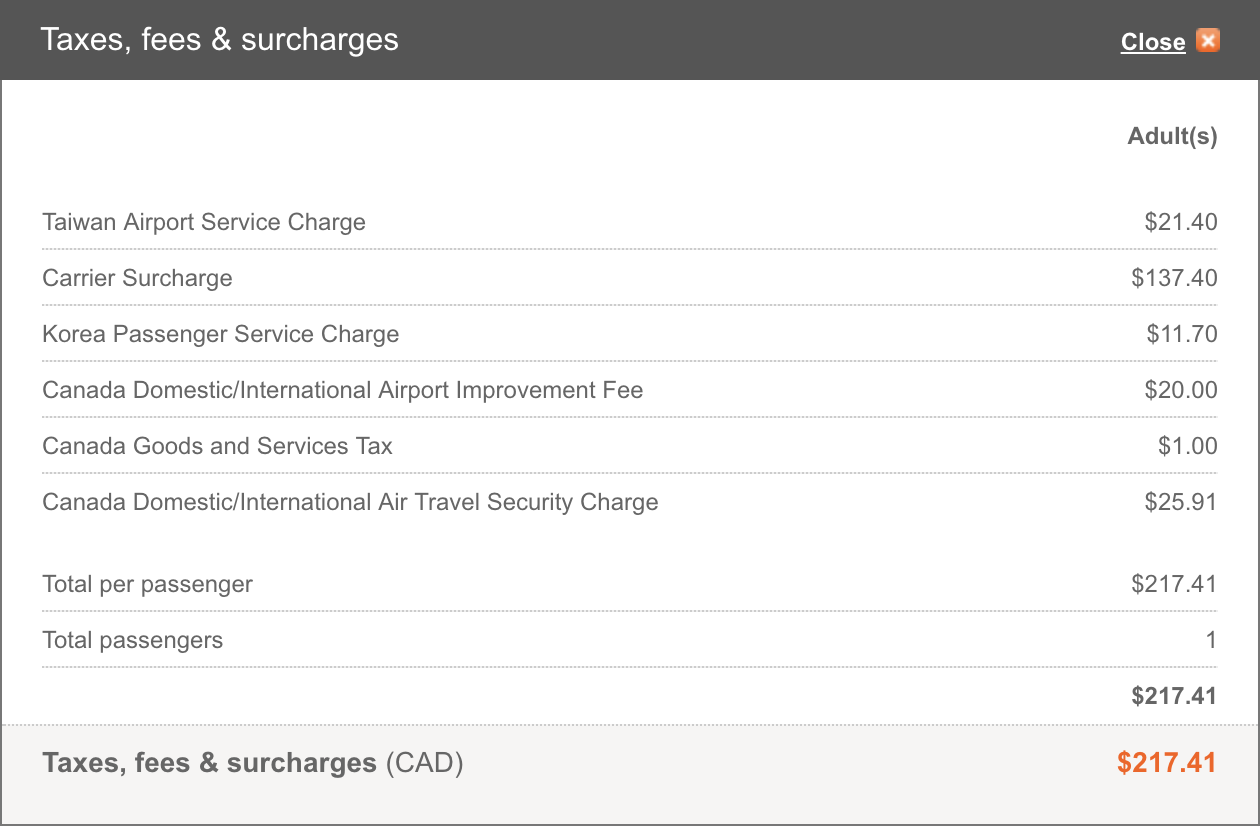Click Canada Goods and Services Tax label
Viewport: 1260px width, 826px height.
[217, 446]
